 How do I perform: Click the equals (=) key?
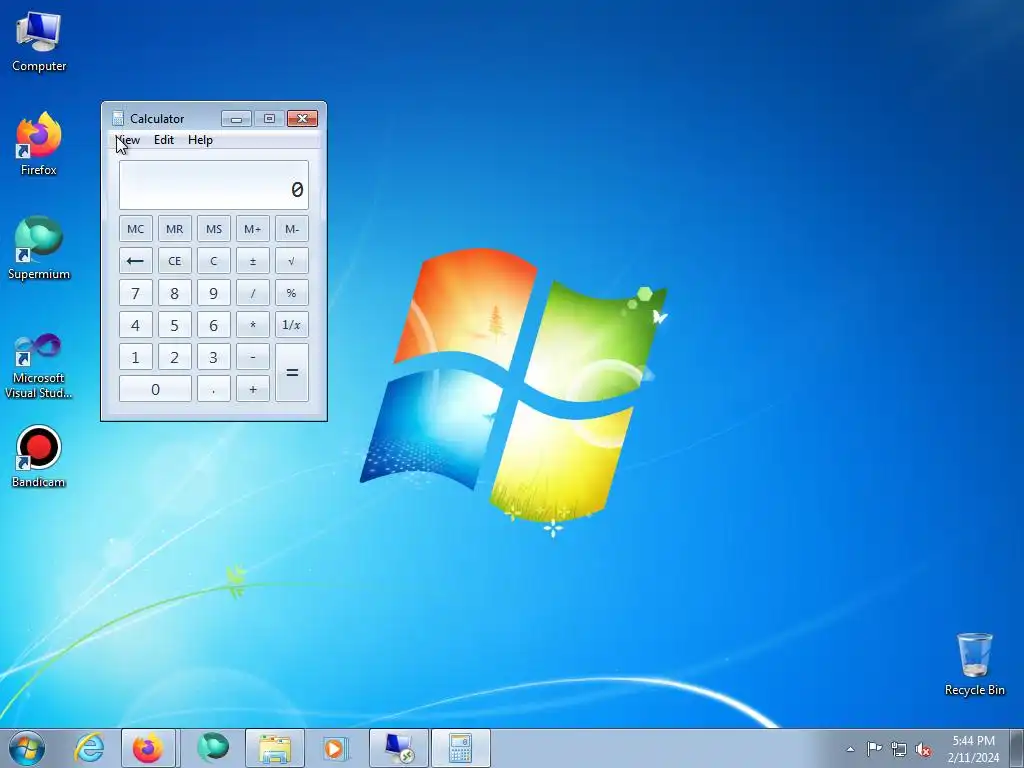point(292,372)
